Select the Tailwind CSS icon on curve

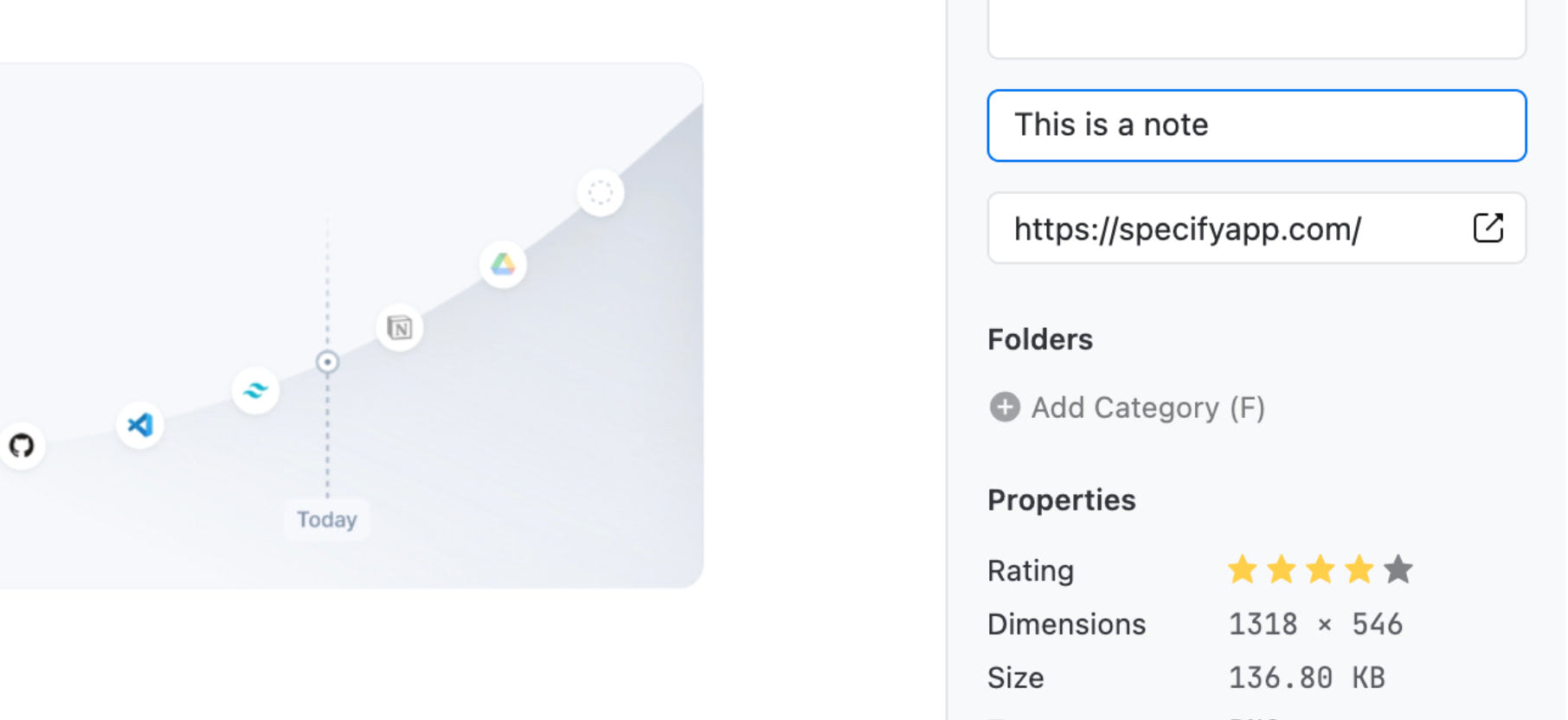point(255,390)
